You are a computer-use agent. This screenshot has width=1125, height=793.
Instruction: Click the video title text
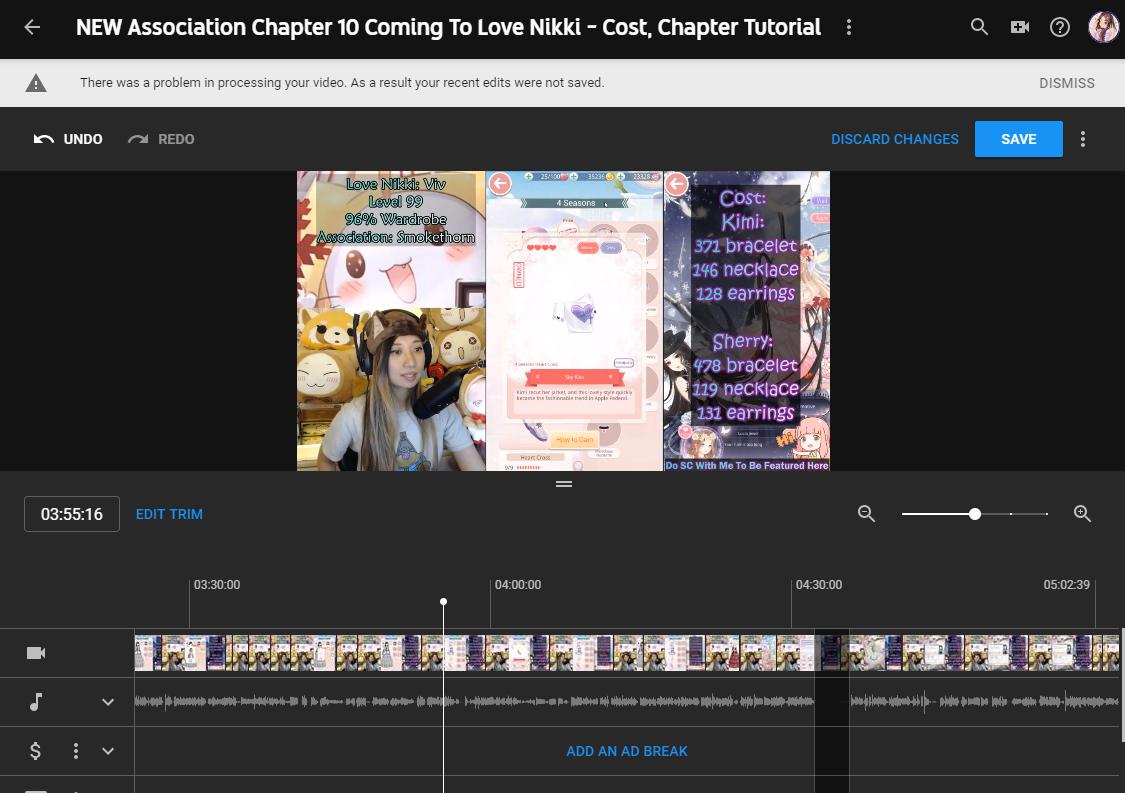pos(448,27)
